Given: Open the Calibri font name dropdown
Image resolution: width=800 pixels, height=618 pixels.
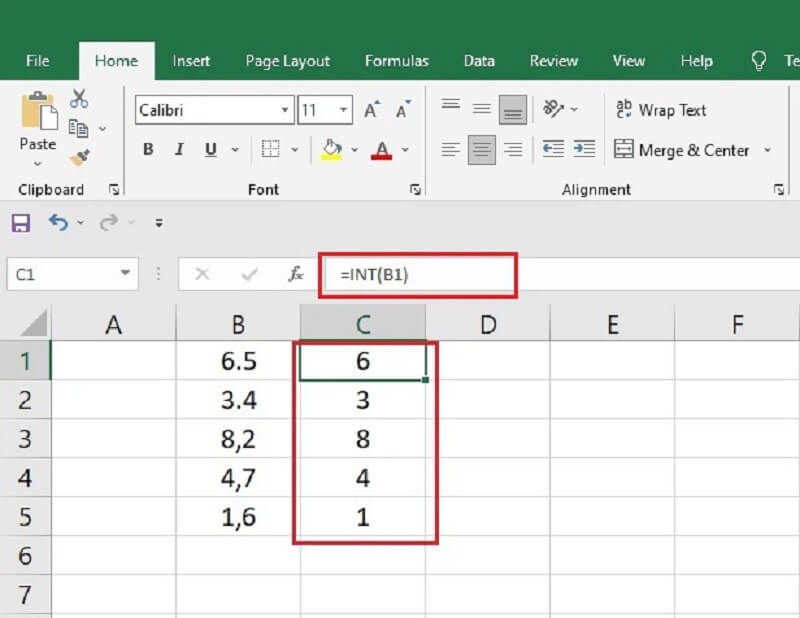Looking at the screenshot, I should 286,110.
